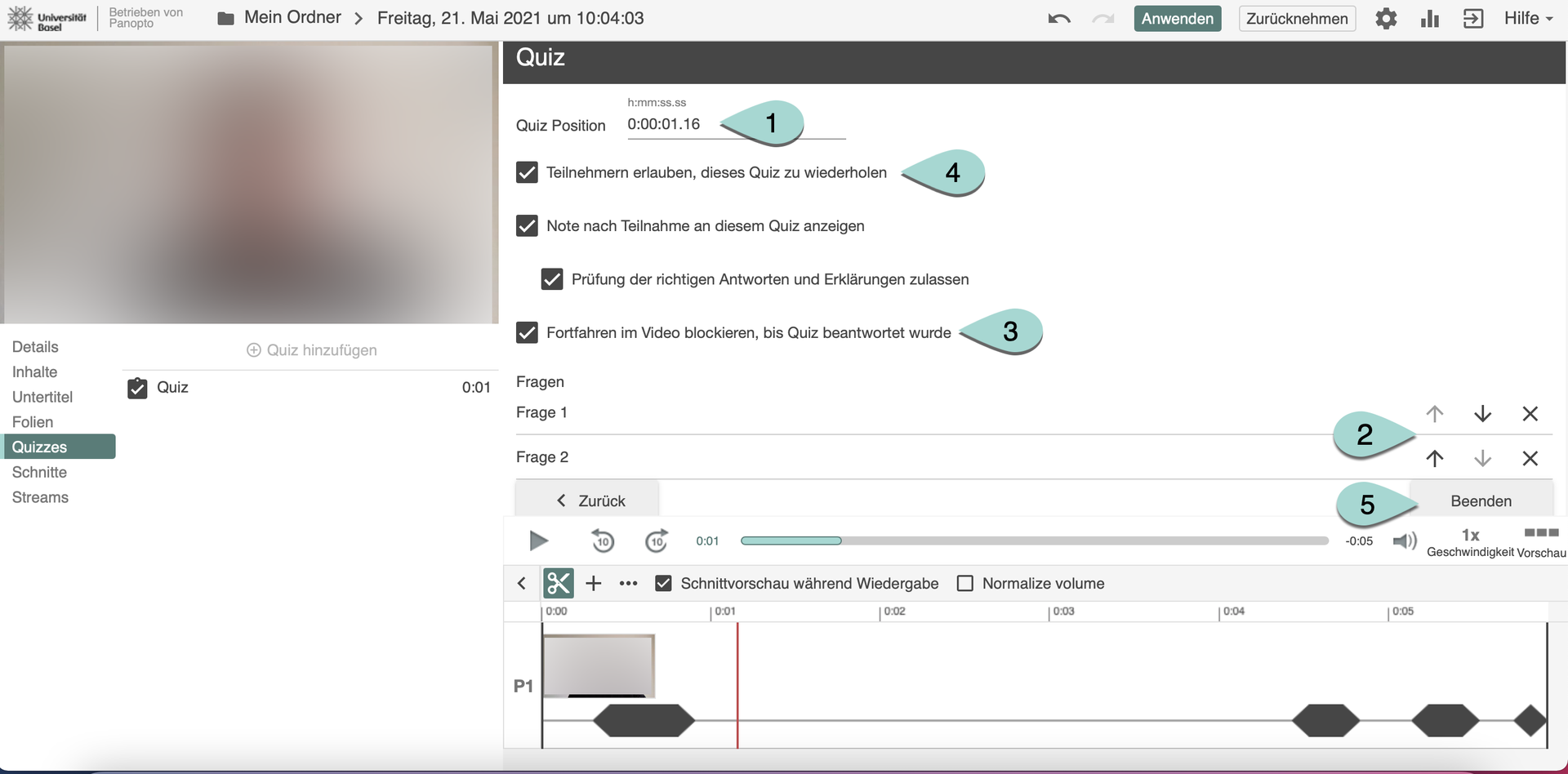Enable Normalize volume checkbox
This screenshot has height=774, width=1568.
coord(964,583)
